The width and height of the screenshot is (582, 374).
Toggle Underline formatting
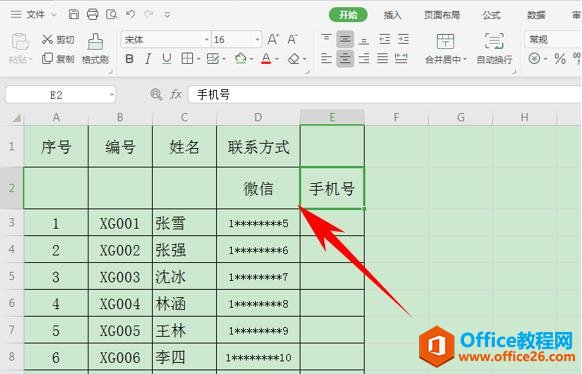tap(167, 59)
